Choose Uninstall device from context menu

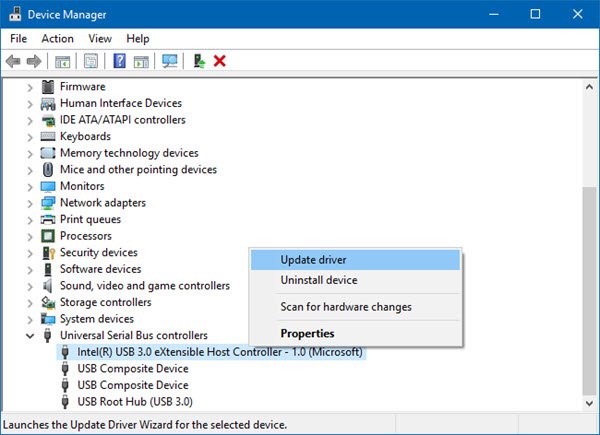point(355,280)
